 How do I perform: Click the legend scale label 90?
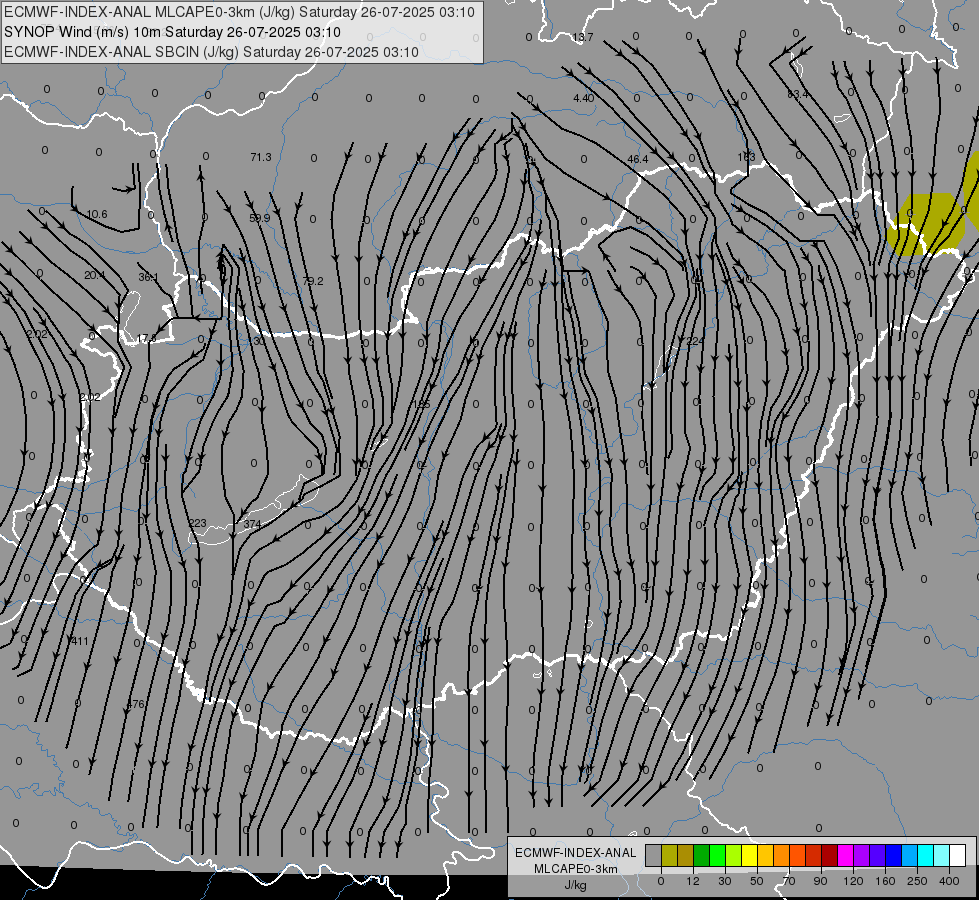click(820, 881)
